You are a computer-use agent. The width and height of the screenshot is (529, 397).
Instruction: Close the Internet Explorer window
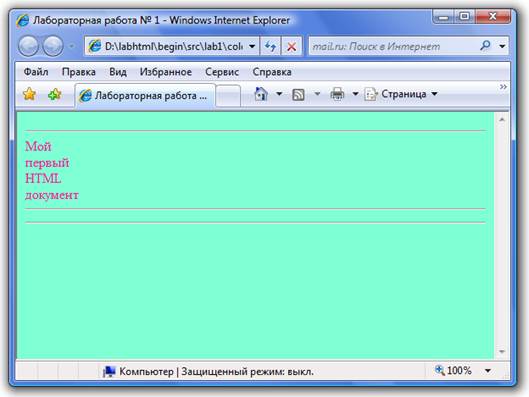click(493, 17)
